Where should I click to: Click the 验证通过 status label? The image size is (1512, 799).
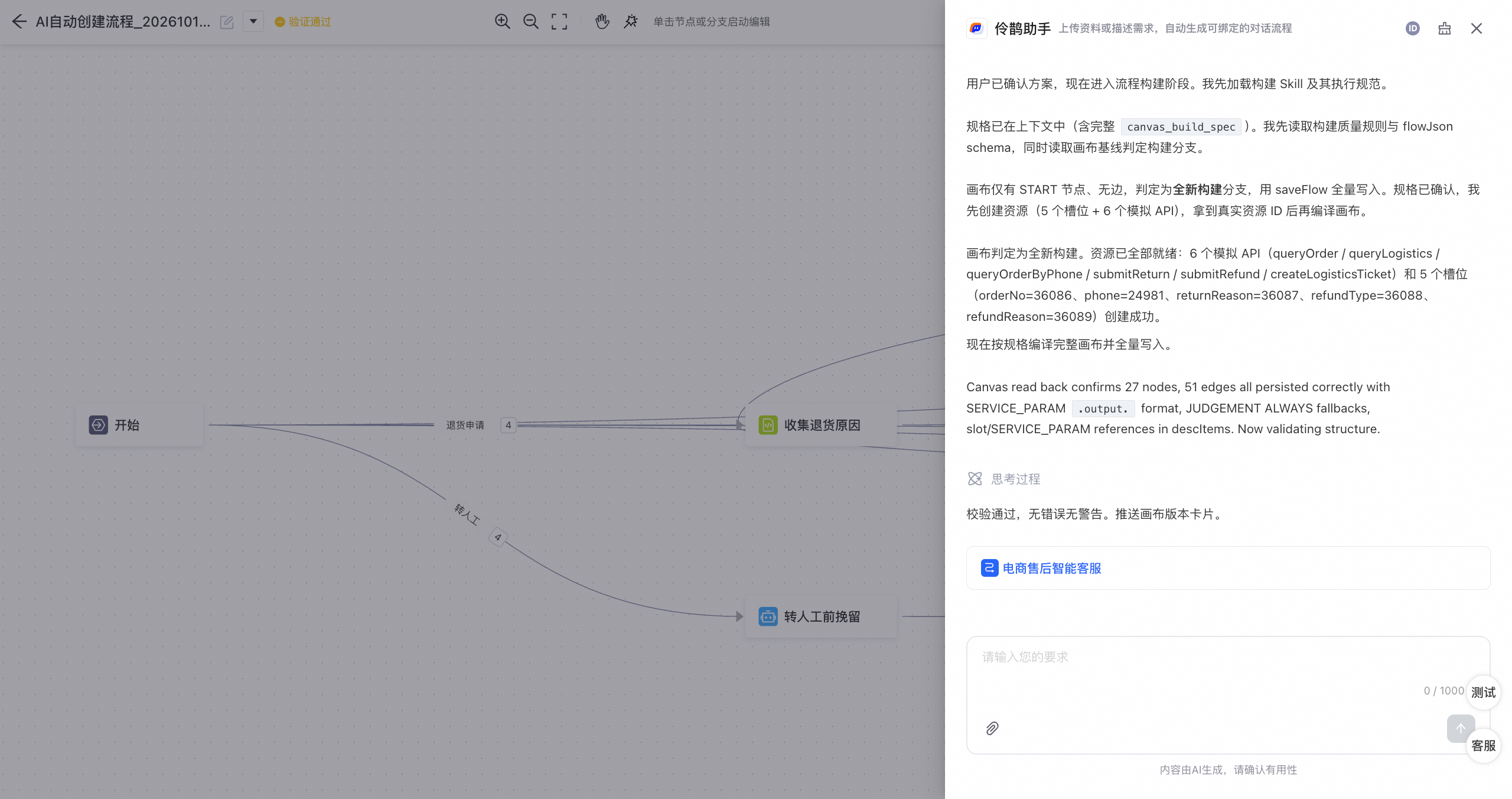point(309,22)
